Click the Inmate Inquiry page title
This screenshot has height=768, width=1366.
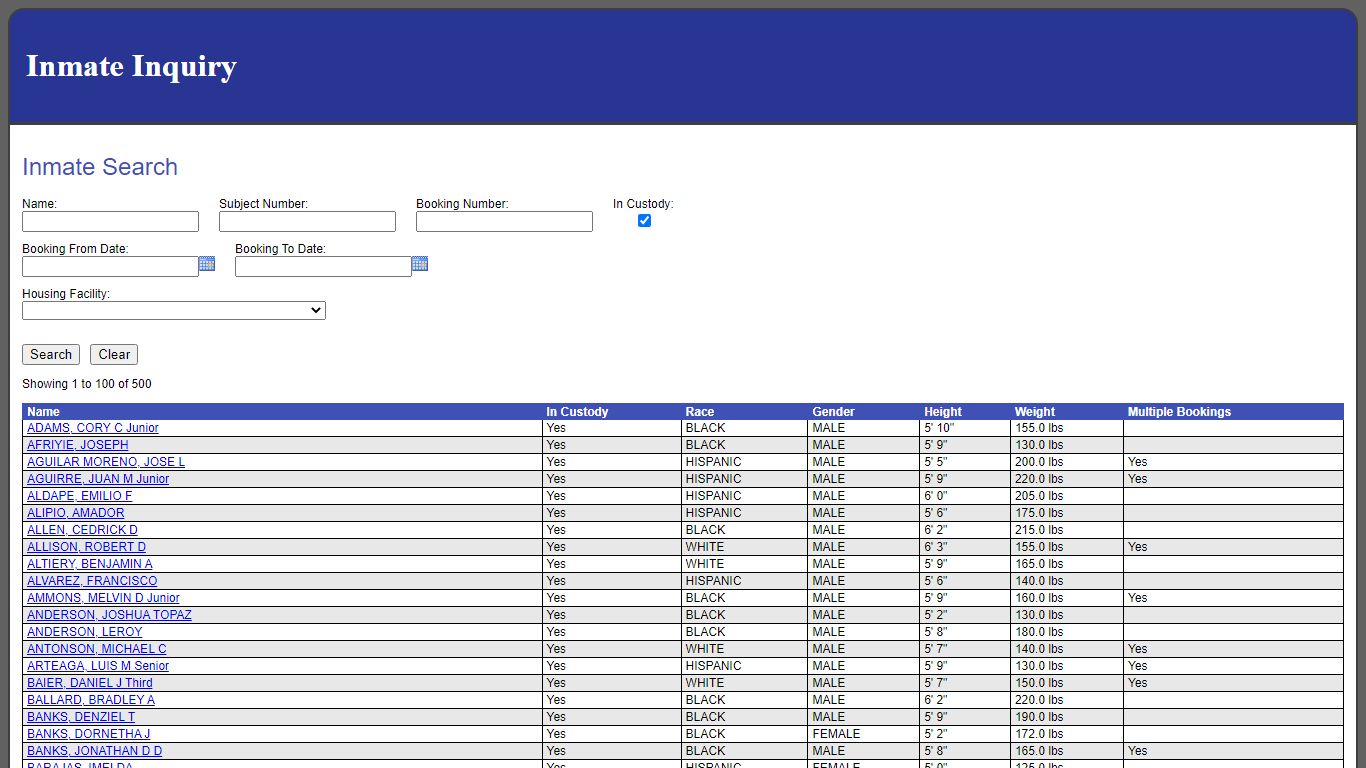click(131, 66)
